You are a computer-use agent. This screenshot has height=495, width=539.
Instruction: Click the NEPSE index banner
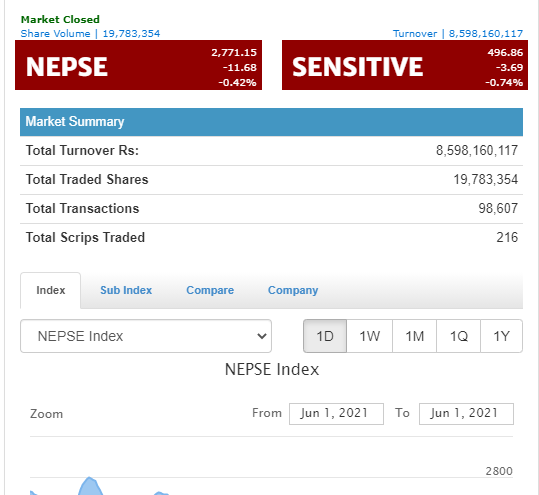click(x=139, y=65)
